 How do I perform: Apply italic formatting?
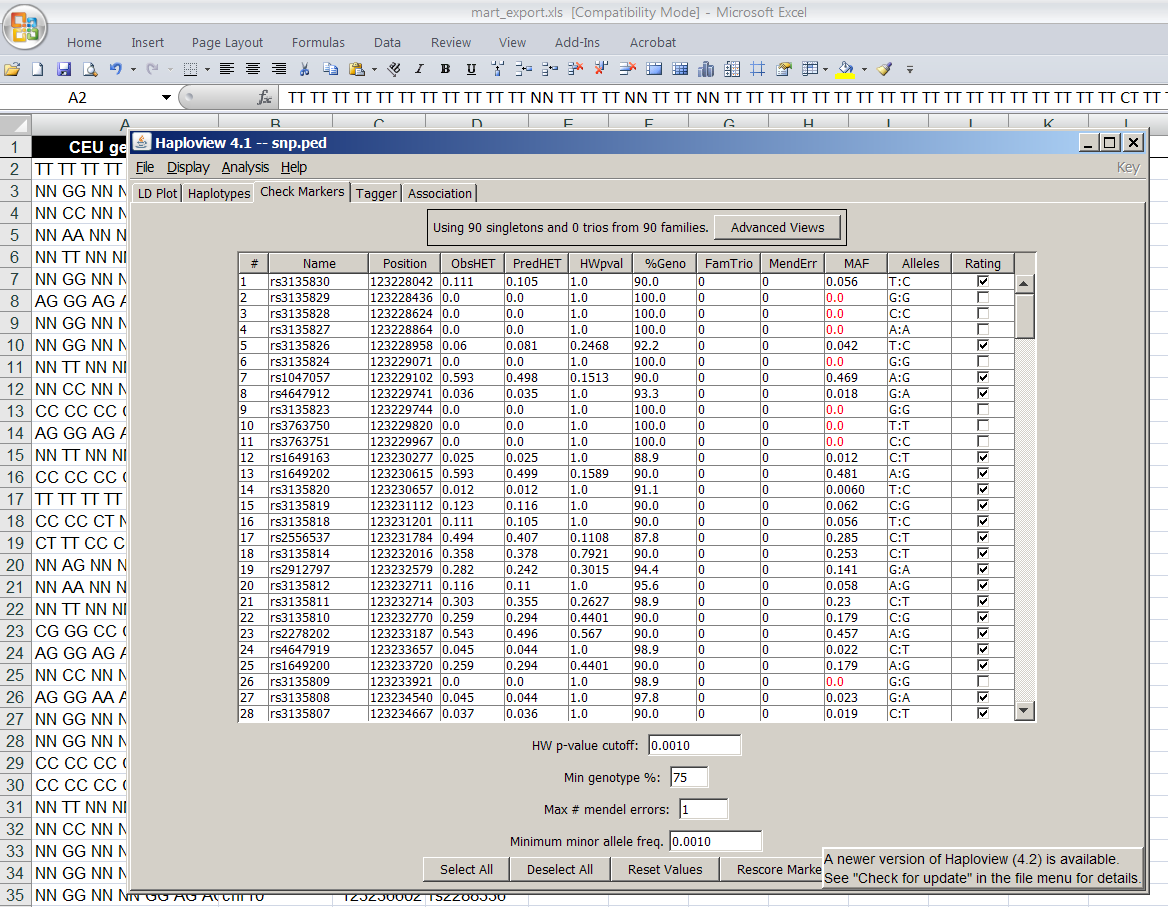[419, 69]
